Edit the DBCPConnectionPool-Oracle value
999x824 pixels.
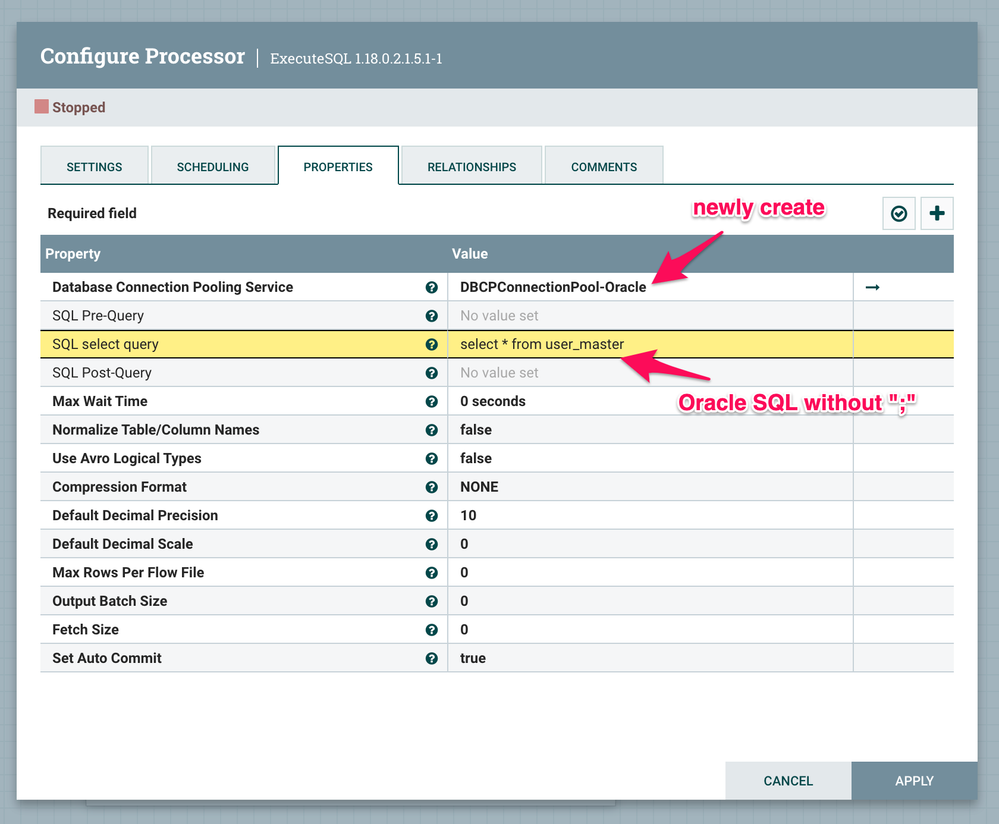(650, 287)
